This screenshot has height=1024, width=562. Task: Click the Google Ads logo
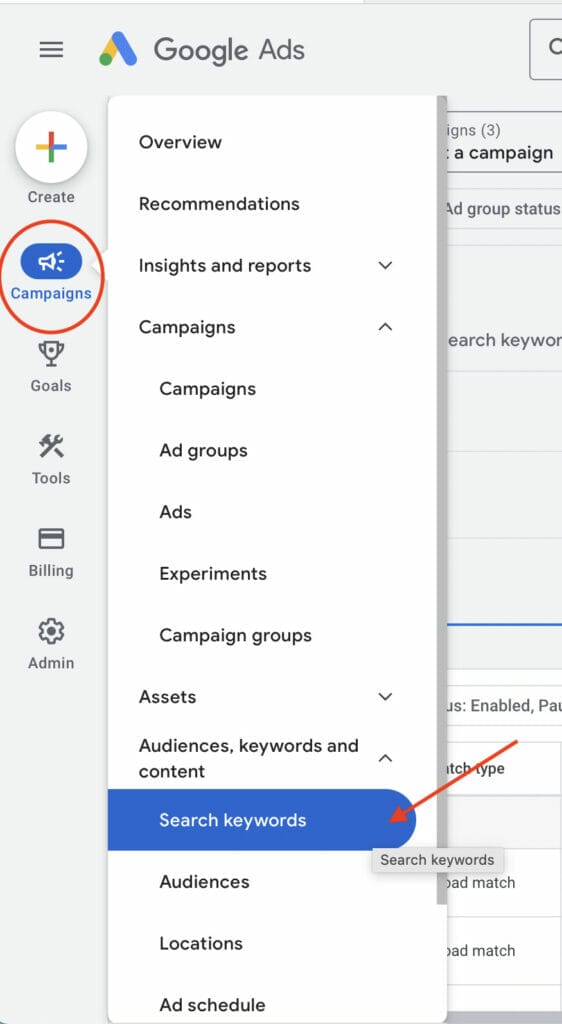(118, 50)
